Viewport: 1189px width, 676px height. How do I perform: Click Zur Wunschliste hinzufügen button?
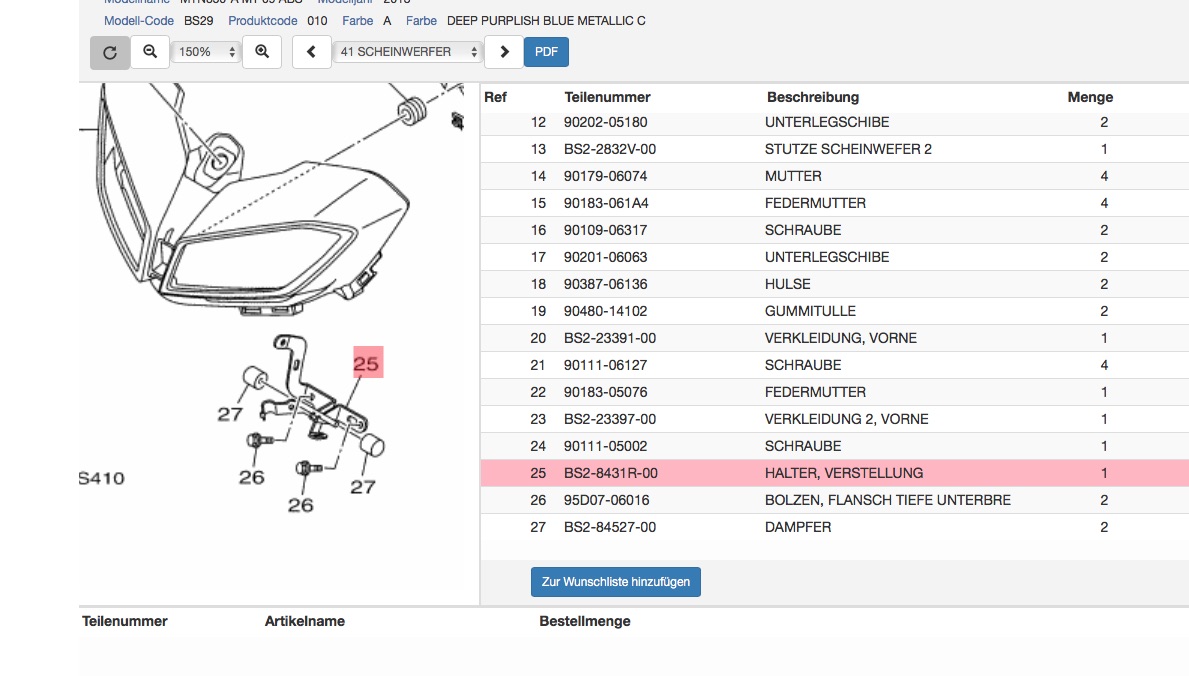615,582
